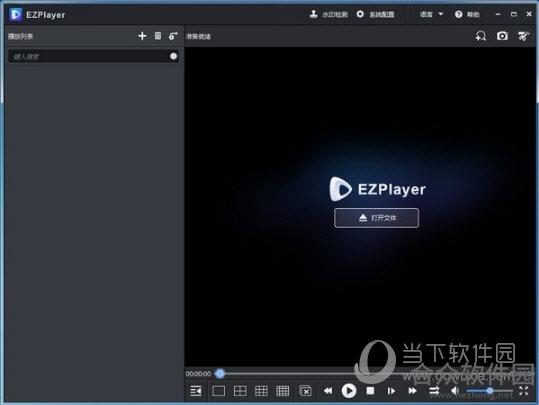Switch to sixteen-window layout
This screenshot has width=539, height=405.
tap(283, 391)
